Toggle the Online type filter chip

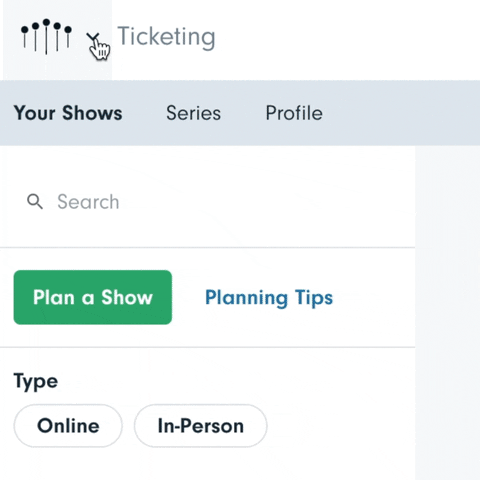point(68,426)
